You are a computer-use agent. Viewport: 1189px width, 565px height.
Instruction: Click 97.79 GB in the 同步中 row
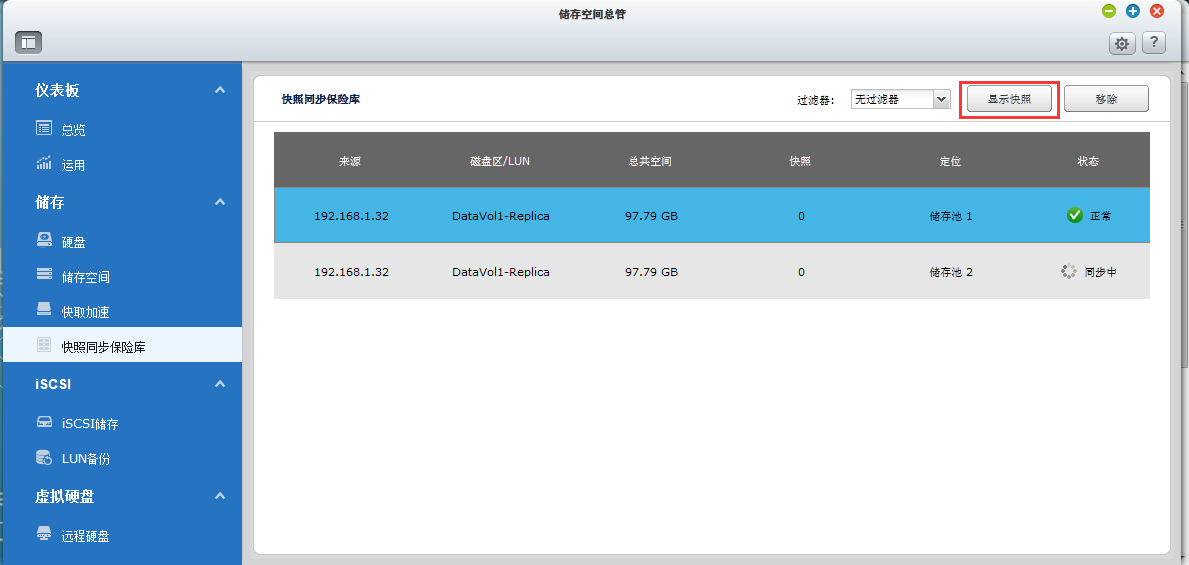pyautogui.click(x=651, y=272)
